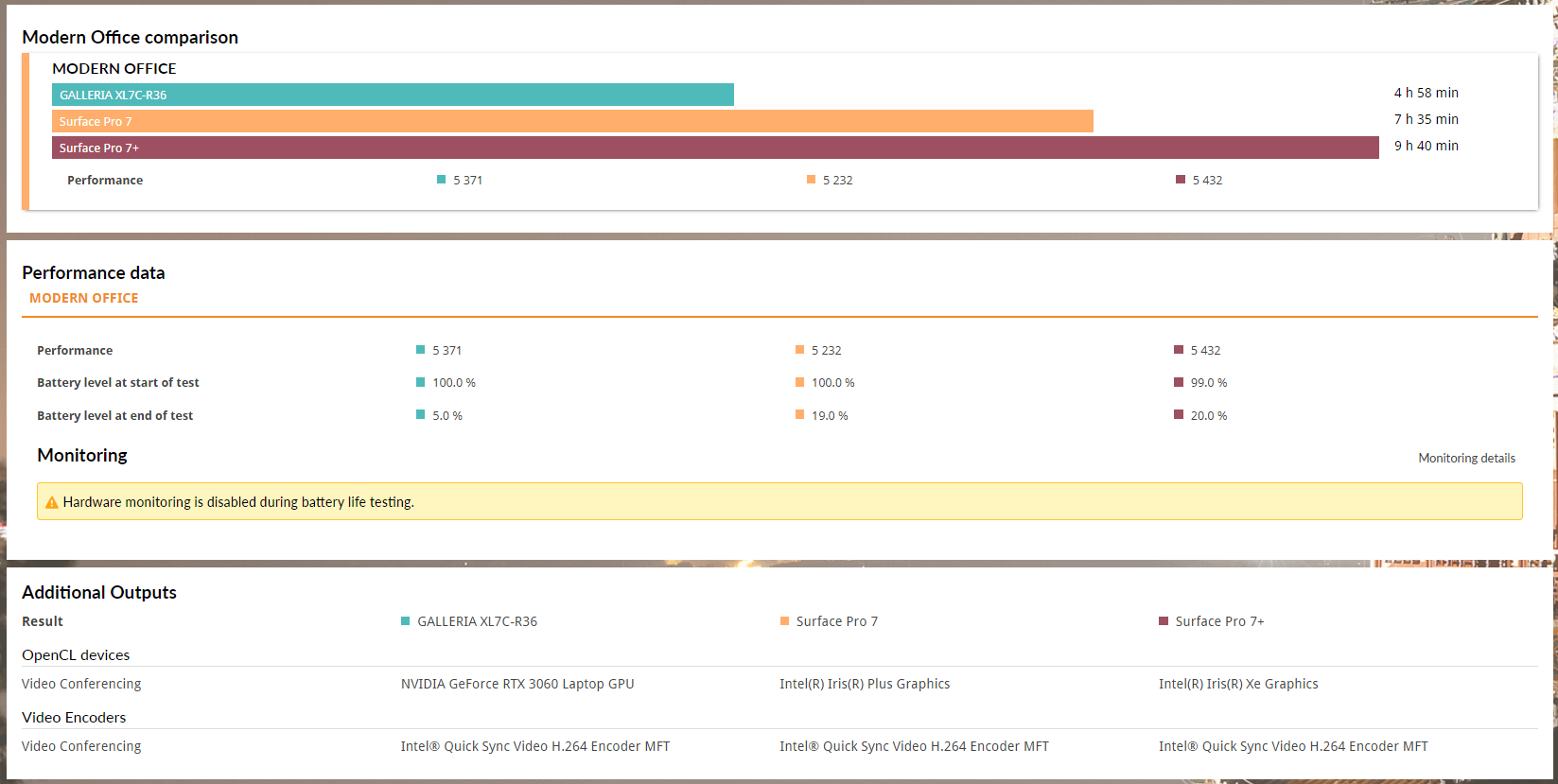
Task: Click the warning triangle icon in monitoring notice
Action: click(52, 502)
